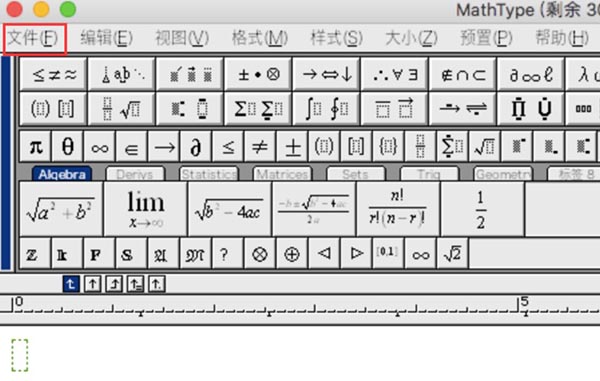Open the relational symbols palette (≤≠≈)
This screenshot has width=600, height=381.
click(x=54, y=74)
